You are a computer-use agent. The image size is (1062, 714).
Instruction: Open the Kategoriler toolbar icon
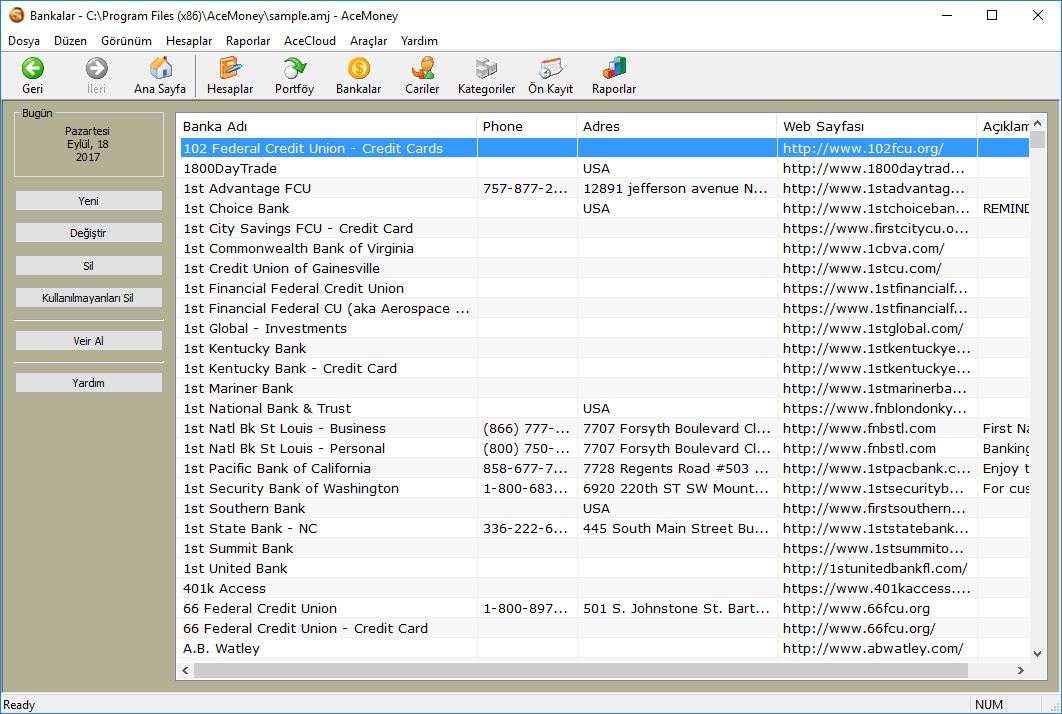[x=486, y=68]
